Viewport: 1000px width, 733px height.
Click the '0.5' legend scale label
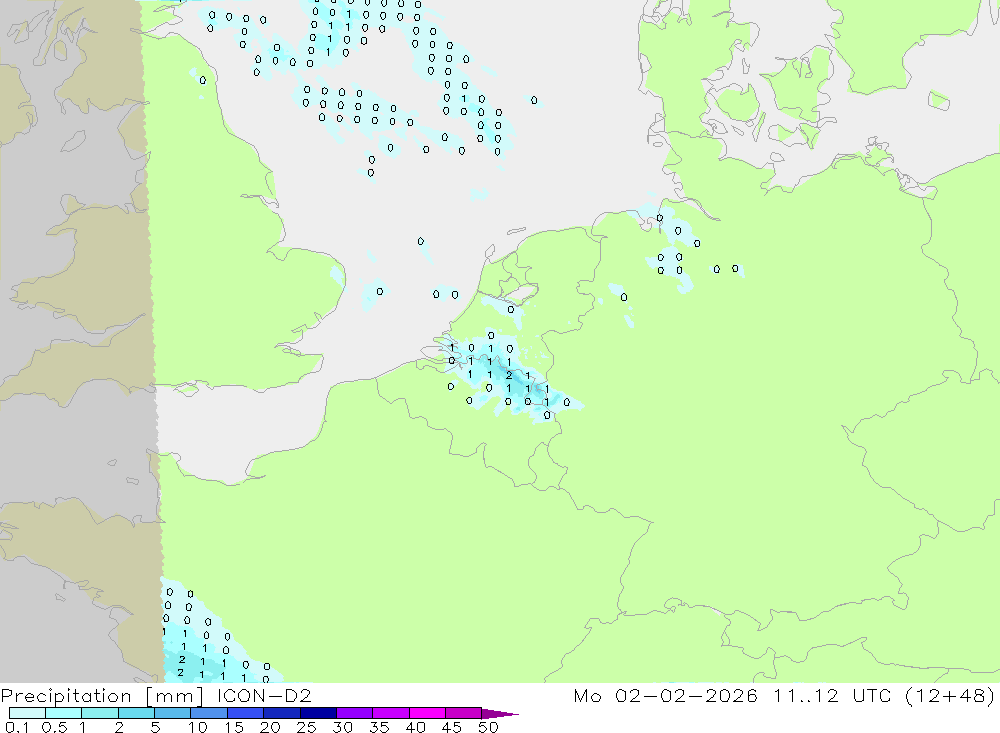pos(54,727)
